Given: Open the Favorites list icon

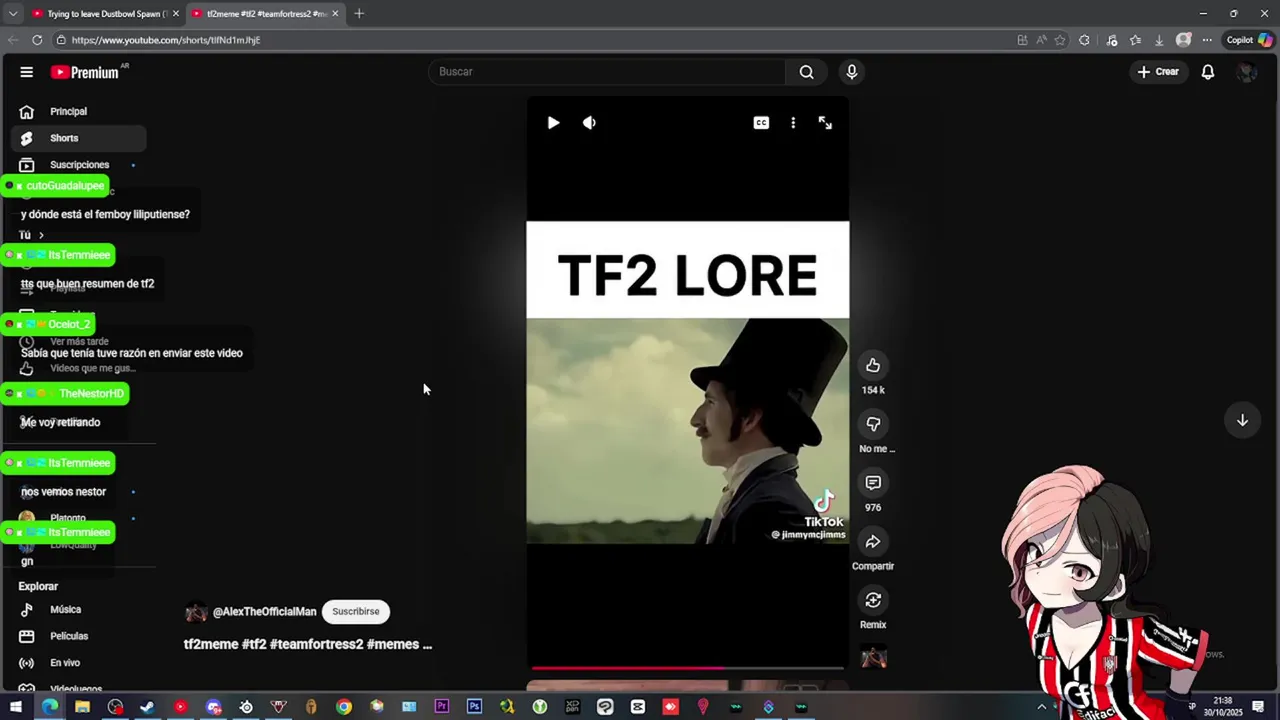Looking at the screenshot, I should point(1135,40).
